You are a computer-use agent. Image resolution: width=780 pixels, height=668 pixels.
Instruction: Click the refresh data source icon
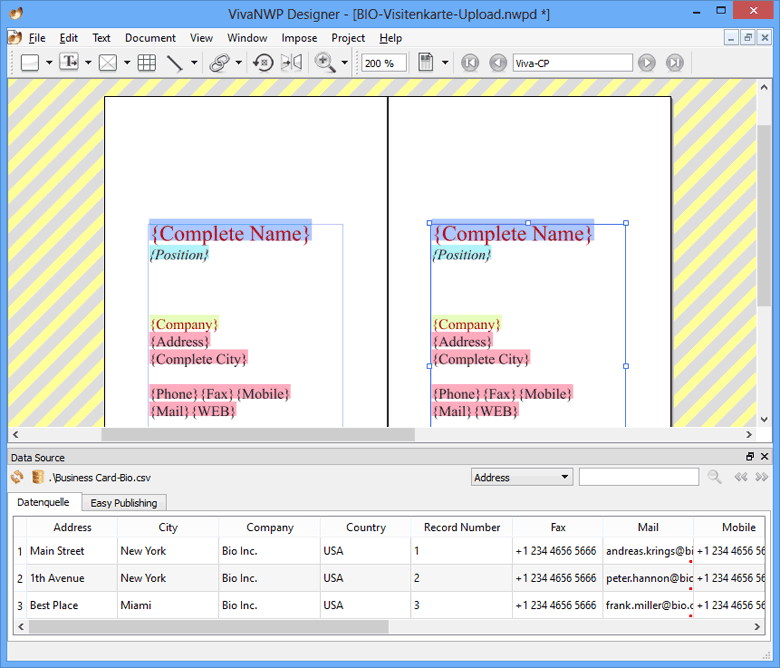click(x=17, y=478)
